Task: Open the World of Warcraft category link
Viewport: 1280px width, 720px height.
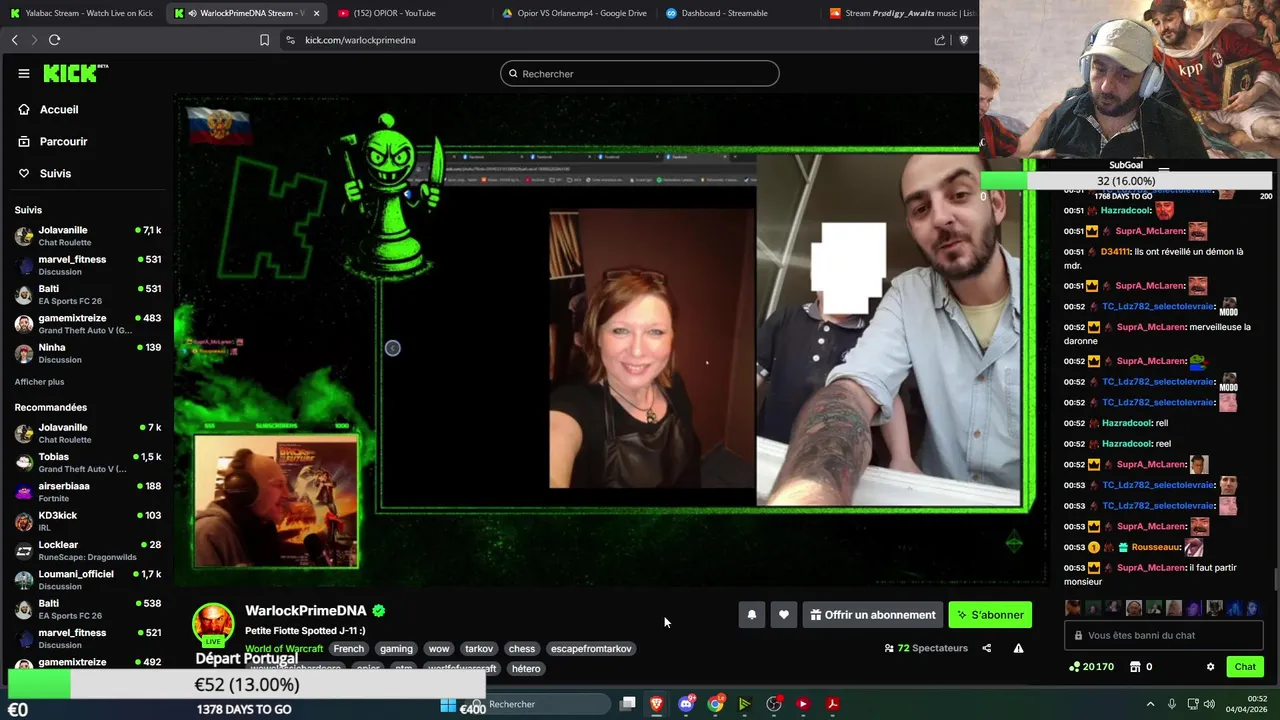Action: 284,649
